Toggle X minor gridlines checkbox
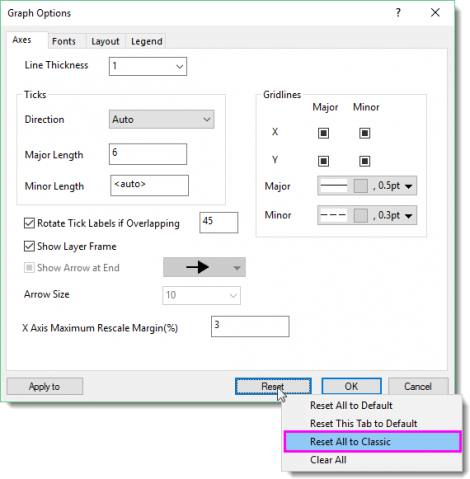 pos(365,133)
